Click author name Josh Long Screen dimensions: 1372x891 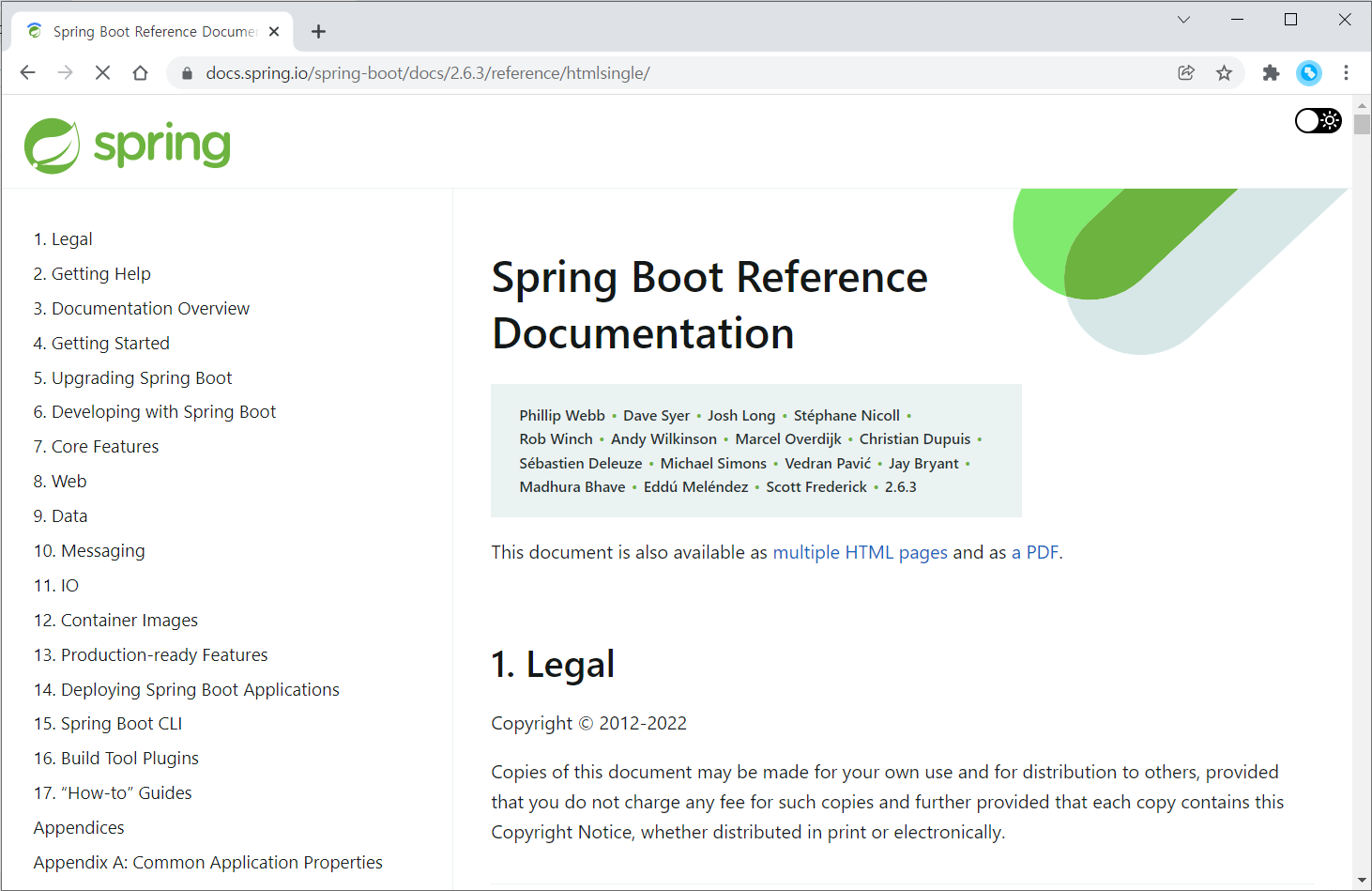[741, 415]
